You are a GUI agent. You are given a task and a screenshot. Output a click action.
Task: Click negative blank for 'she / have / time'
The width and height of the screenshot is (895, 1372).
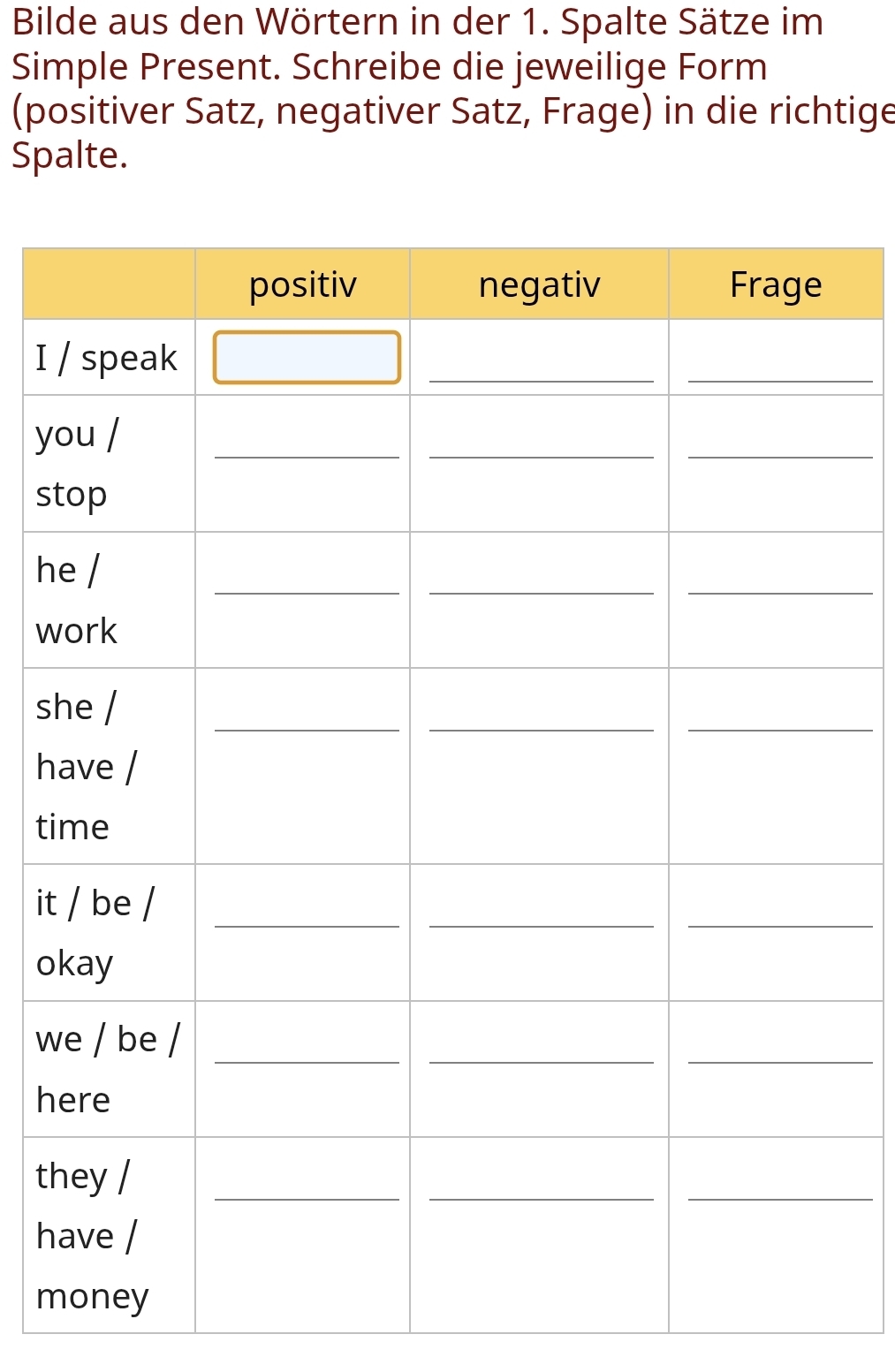coord(541,707)
